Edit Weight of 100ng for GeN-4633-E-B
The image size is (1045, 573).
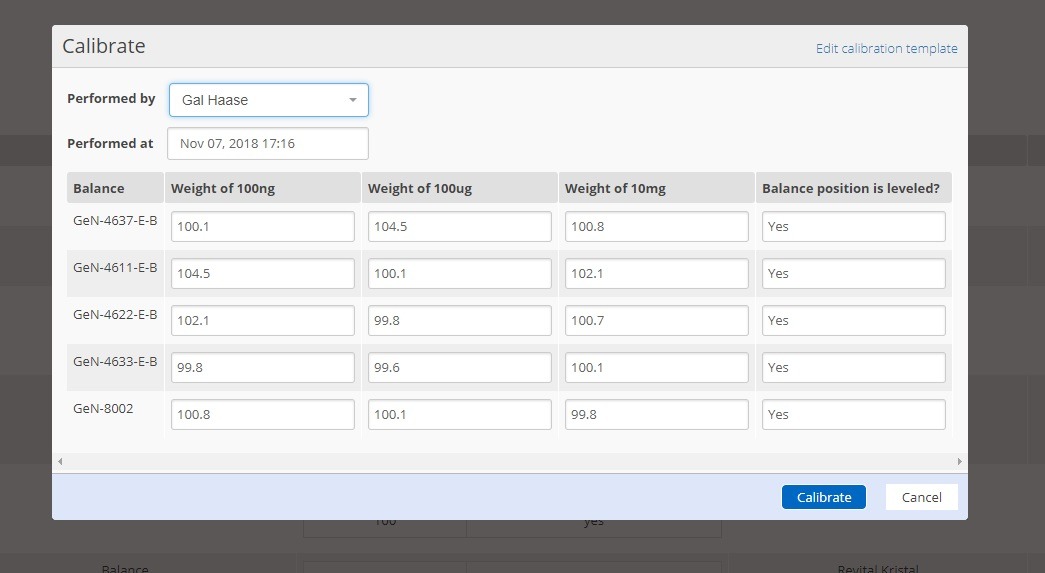click(x=262, y=367)
